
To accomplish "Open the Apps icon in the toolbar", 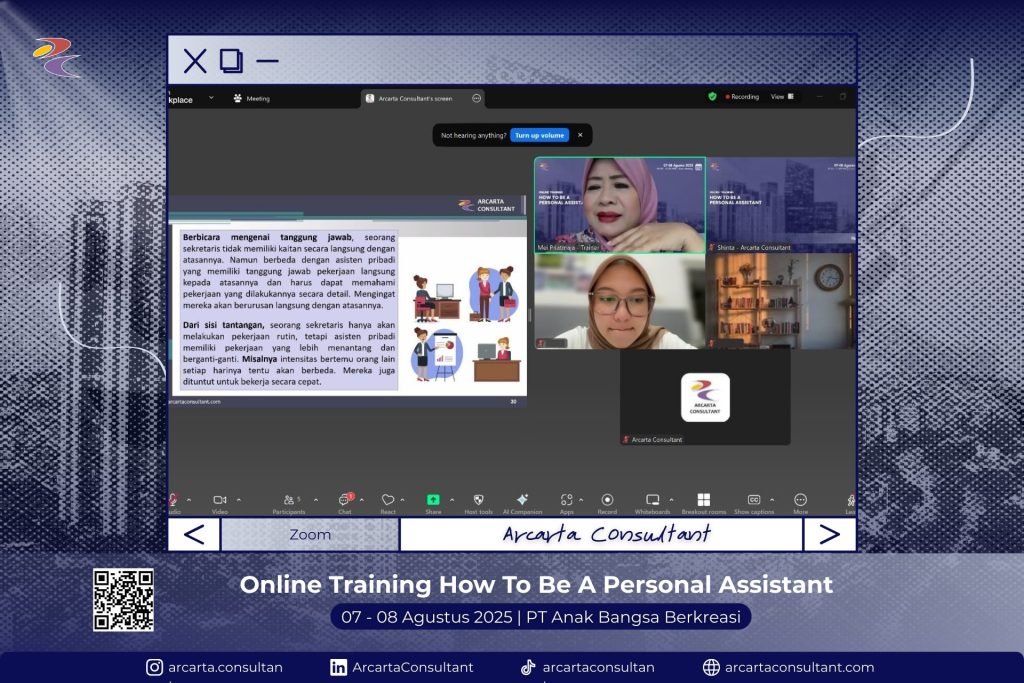I will [566, 500].
